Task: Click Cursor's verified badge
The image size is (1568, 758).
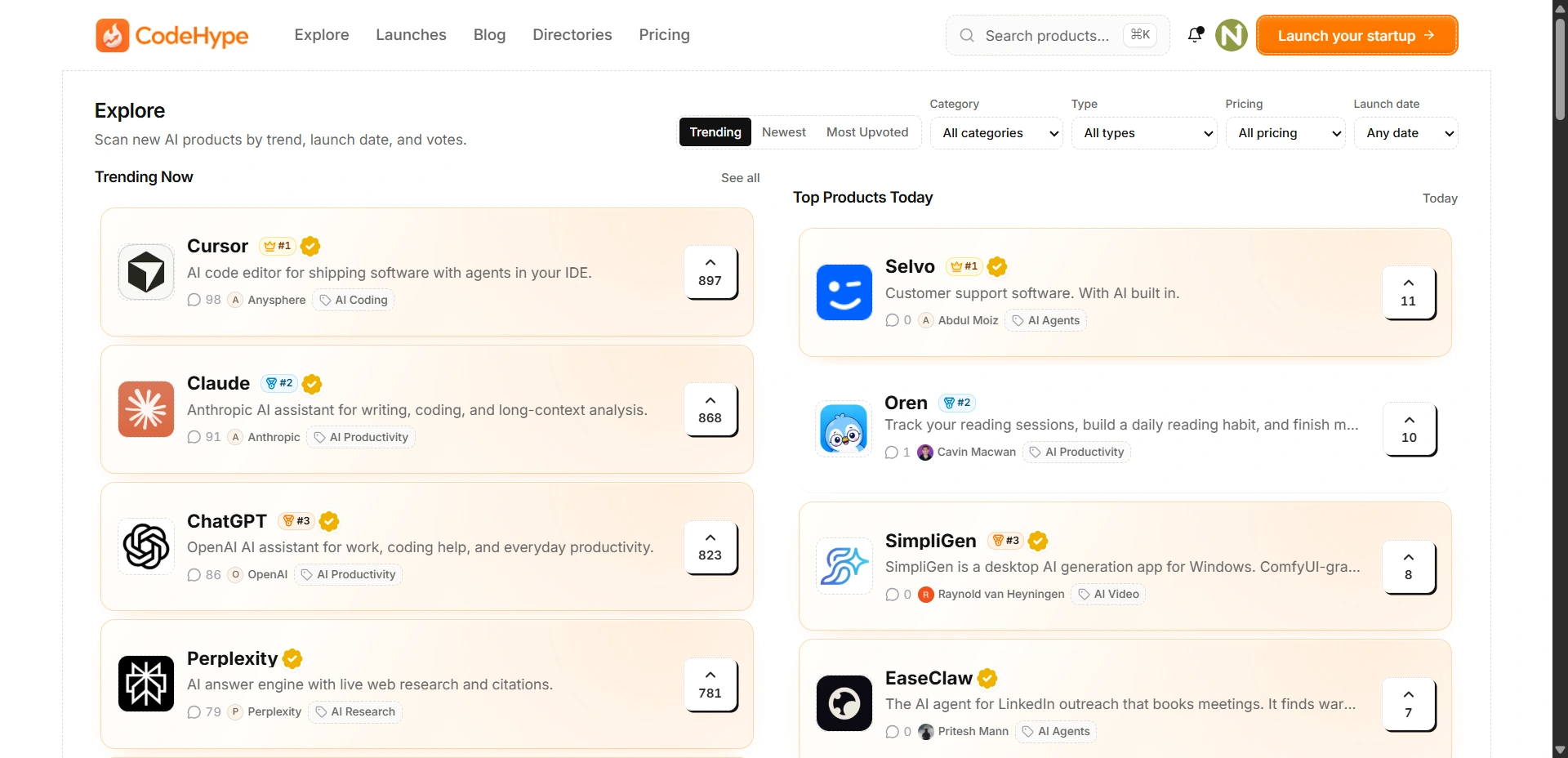Action: pyautogui.click(x=310, y=246)
